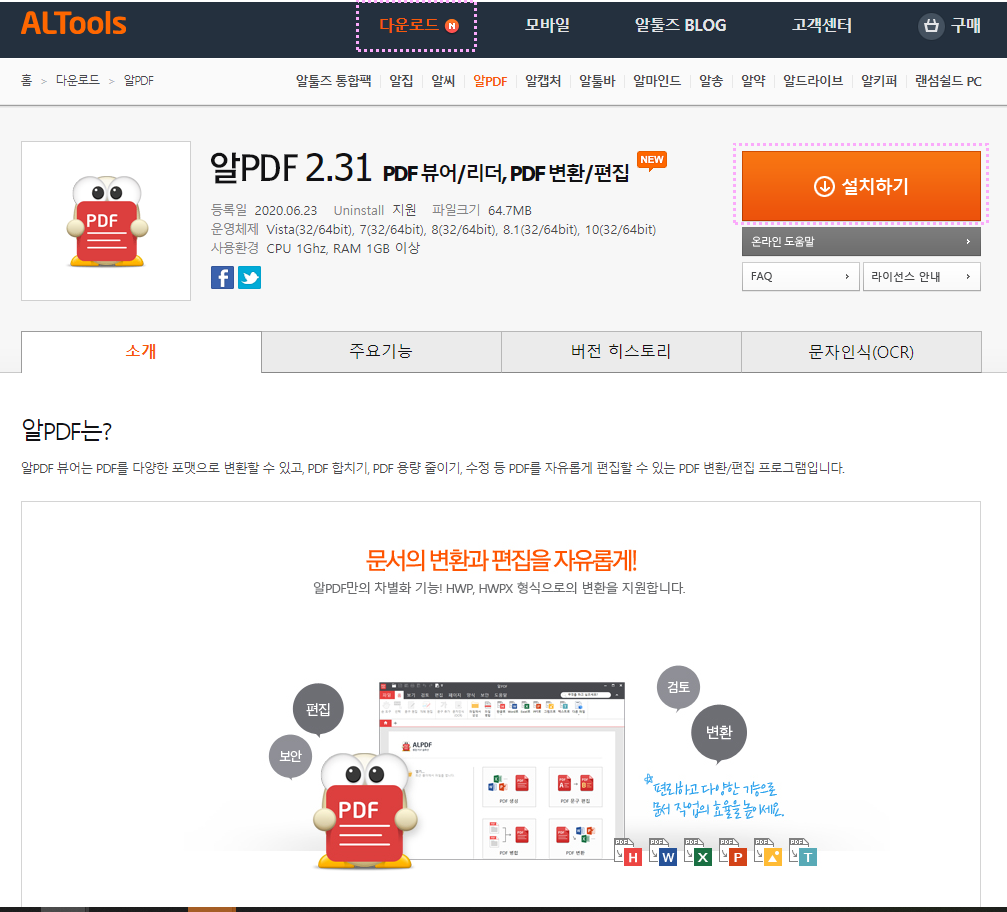Click the 알PDF mascot product image
This screenshot has width=1007, height=912.
click(x=106, y=221)
